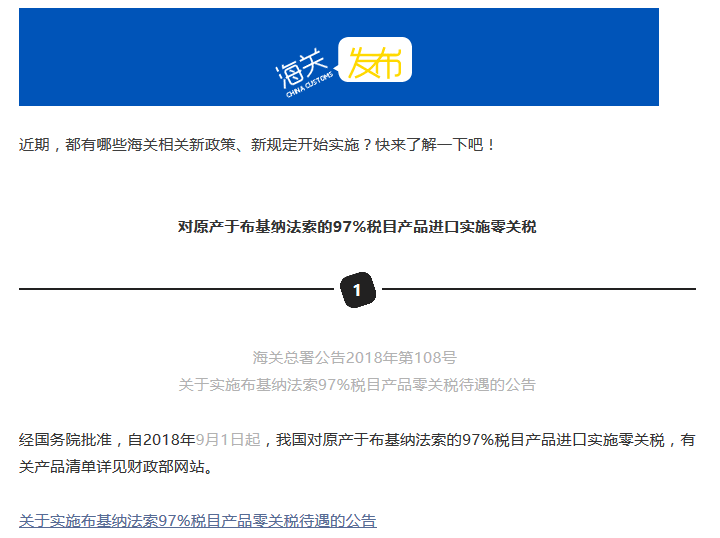
Task: Click the black number 1 section badge
Action: pyautogui.click(x=358, y=290)
